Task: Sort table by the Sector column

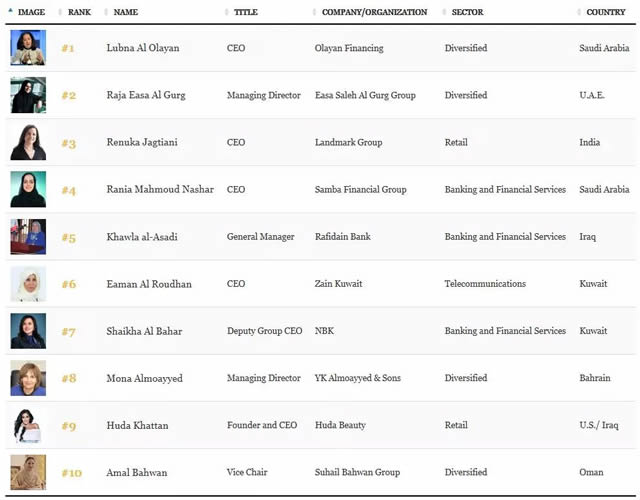Action: (469, 12)
